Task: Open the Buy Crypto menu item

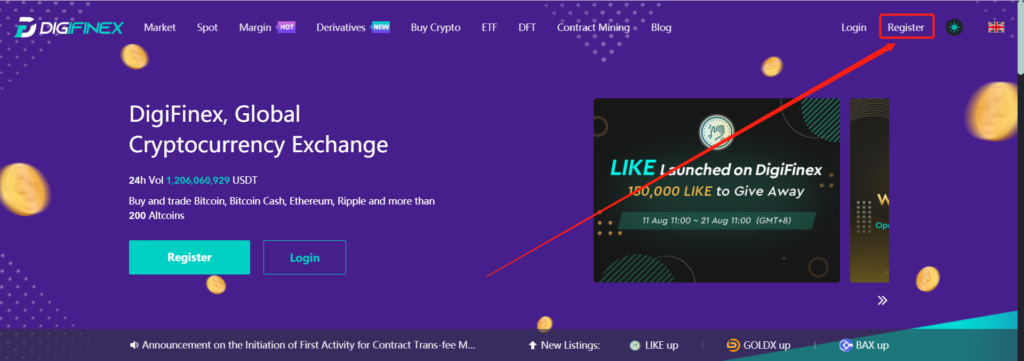Action: point(436,27)
